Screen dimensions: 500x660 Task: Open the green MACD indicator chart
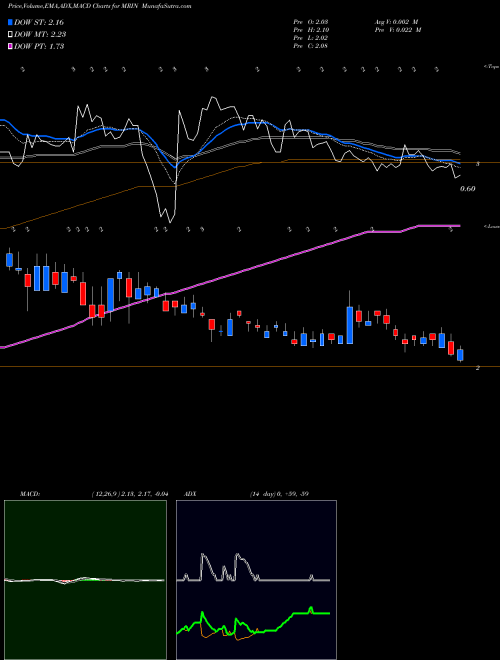[85, 580]
